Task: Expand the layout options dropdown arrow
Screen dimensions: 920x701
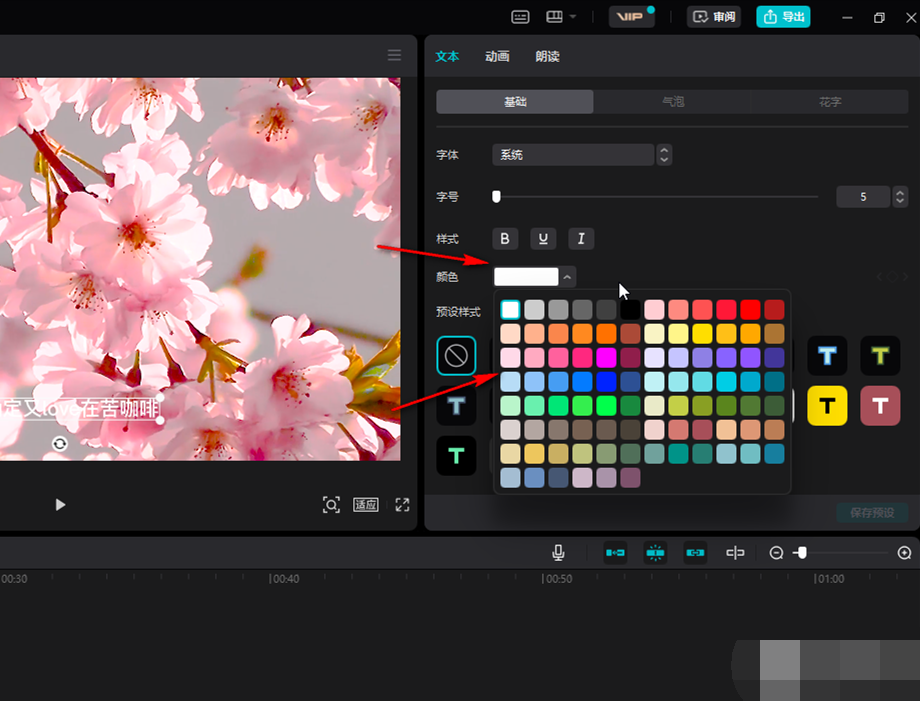Action: pos(573,17)
